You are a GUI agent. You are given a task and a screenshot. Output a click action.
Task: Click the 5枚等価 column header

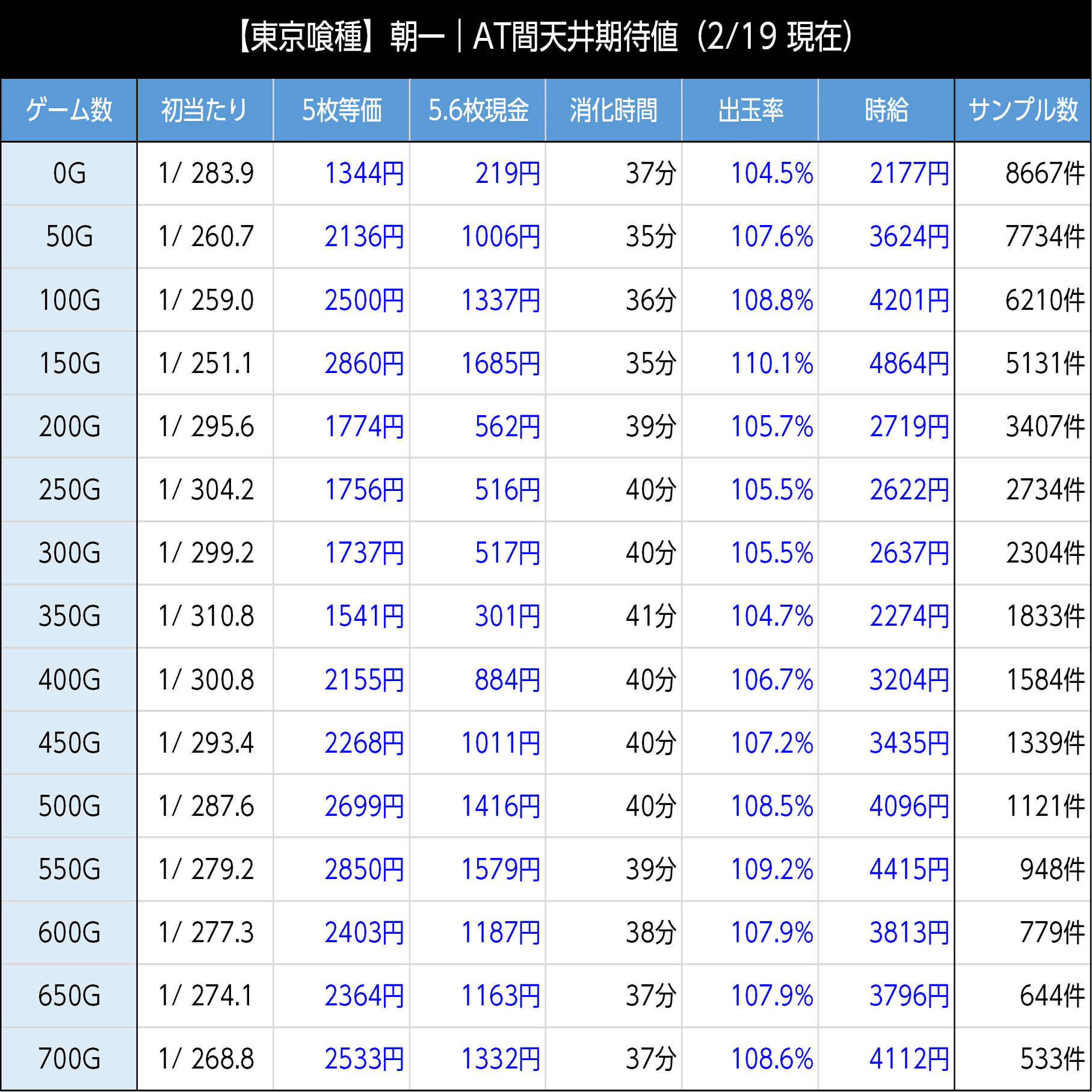coord(342,110)
